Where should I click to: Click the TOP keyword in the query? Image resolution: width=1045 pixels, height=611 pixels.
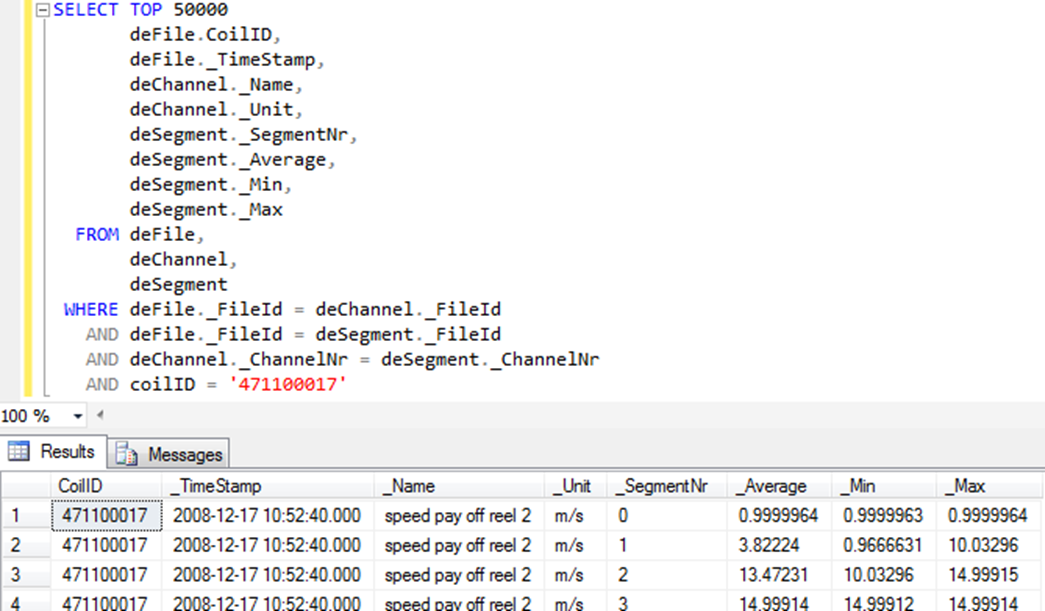tap(146, 10)
